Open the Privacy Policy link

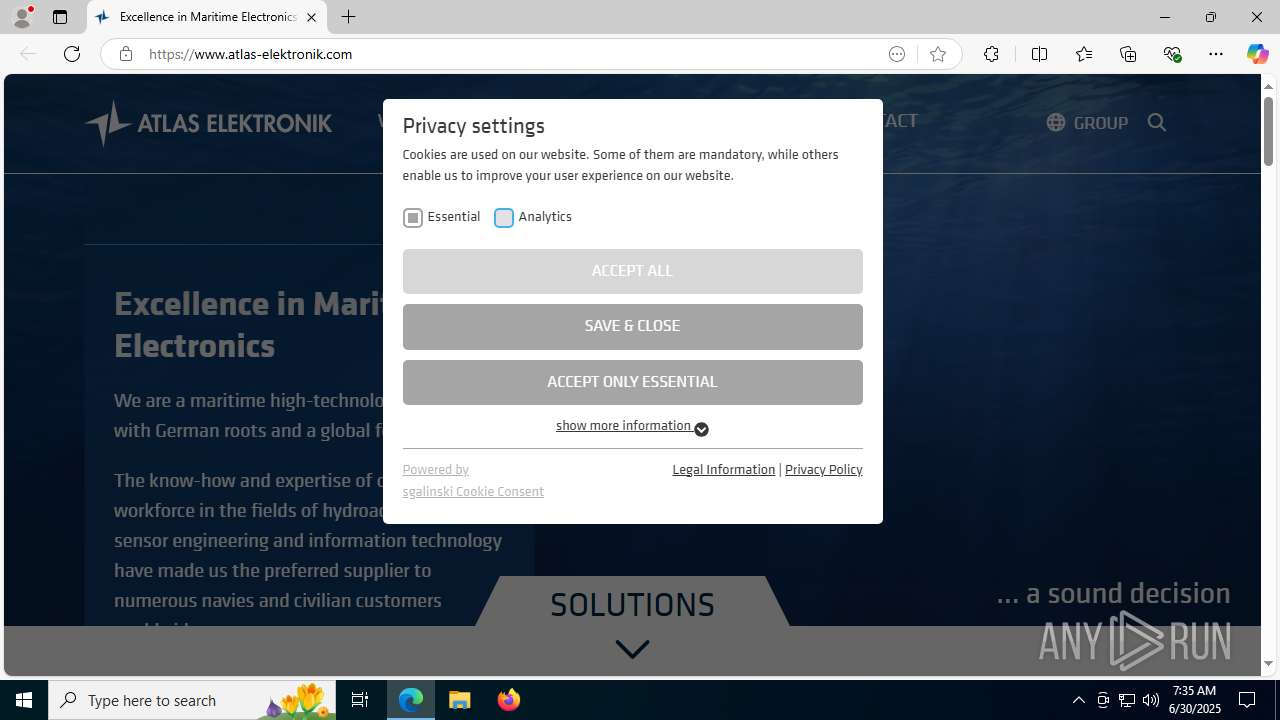click(x=823, y=470)
